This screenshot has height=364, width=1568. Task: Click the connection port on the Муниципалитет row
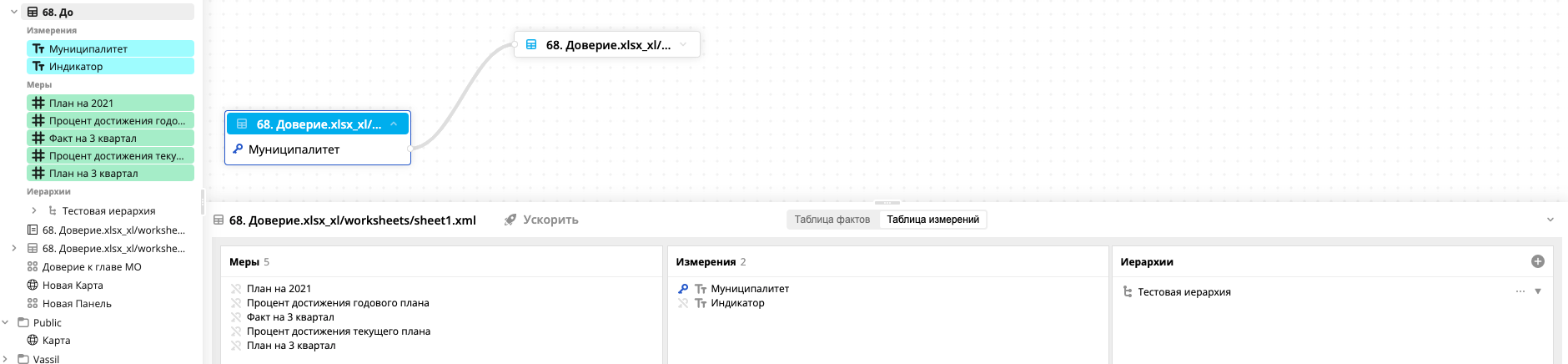(x=410, y=149)
